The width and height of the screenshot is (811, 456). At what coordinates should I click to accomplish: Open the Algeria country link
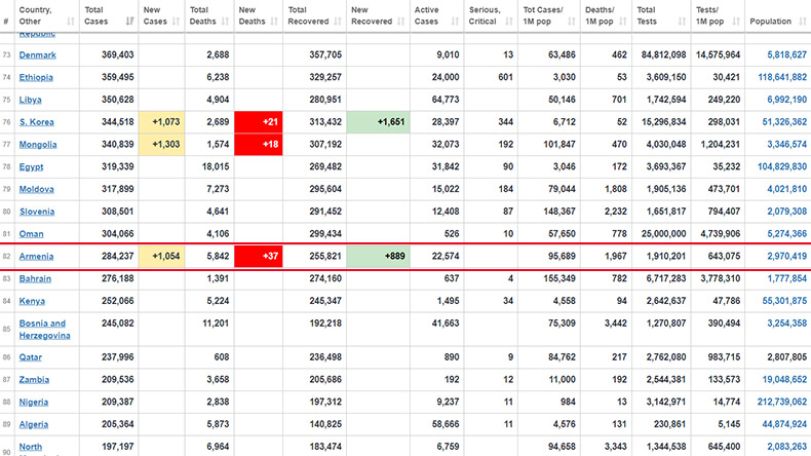[x=34, y=424]
